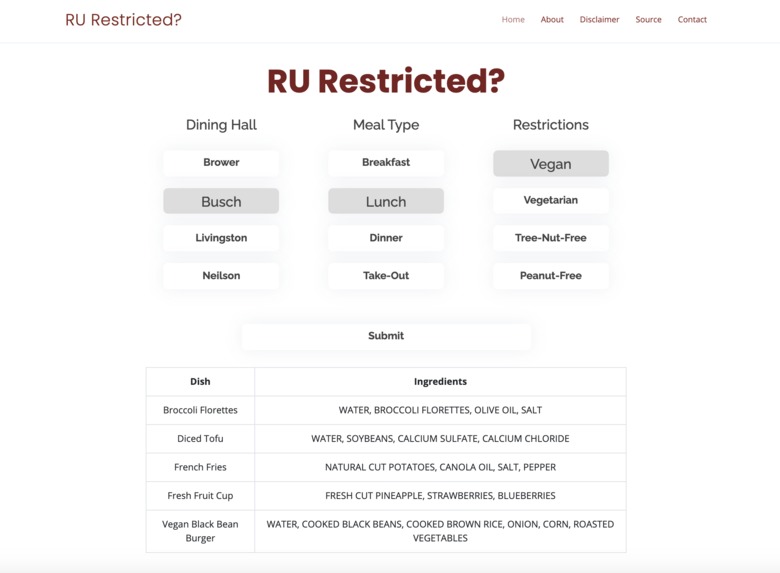Pick the Neilson dining hall
780x573 pixels.
[x=221, y=276]
